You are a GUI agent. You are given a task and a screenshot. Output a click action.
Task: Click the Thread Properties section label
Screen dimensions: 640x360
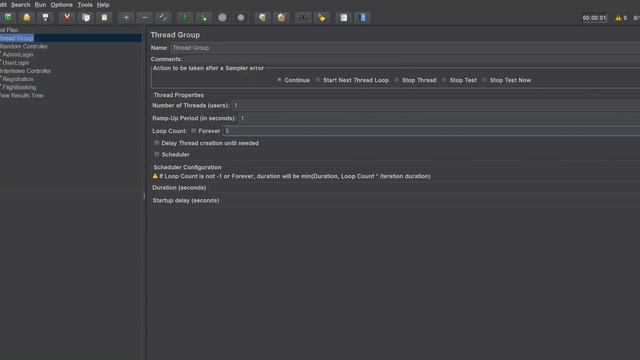click(x=178, y=95)
